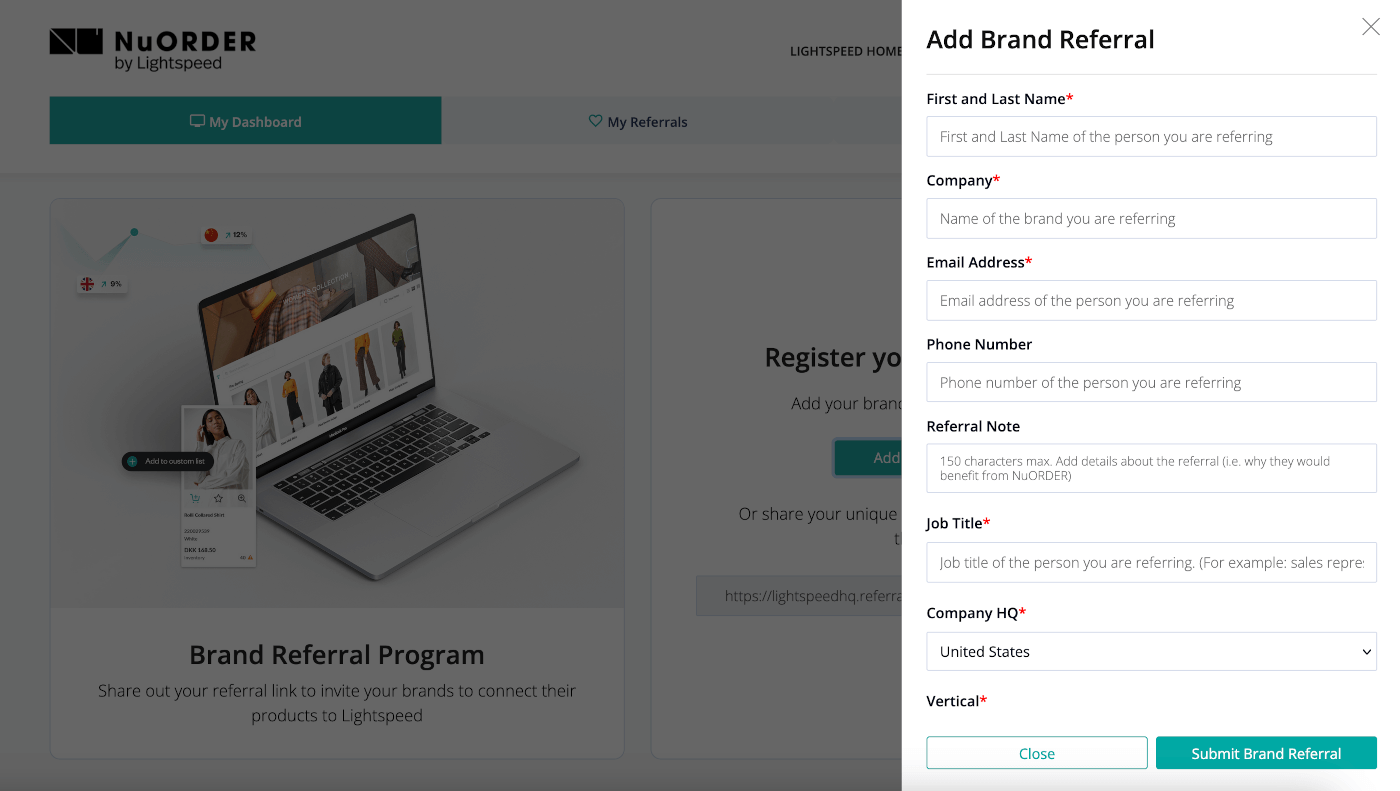The image size is (1400, 791).
Task: Select the Email Address input
Action: coord(1151,300)
